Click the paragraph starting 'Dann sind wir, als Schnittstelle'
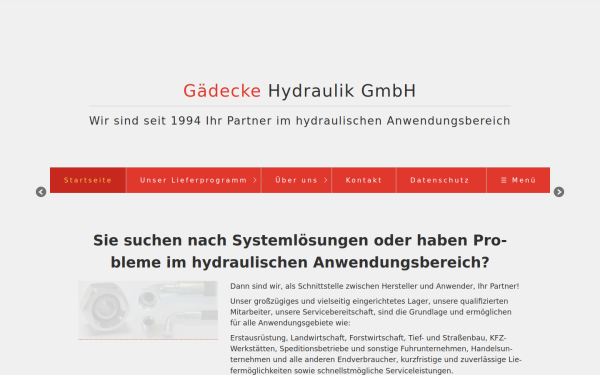 [375, 286]
